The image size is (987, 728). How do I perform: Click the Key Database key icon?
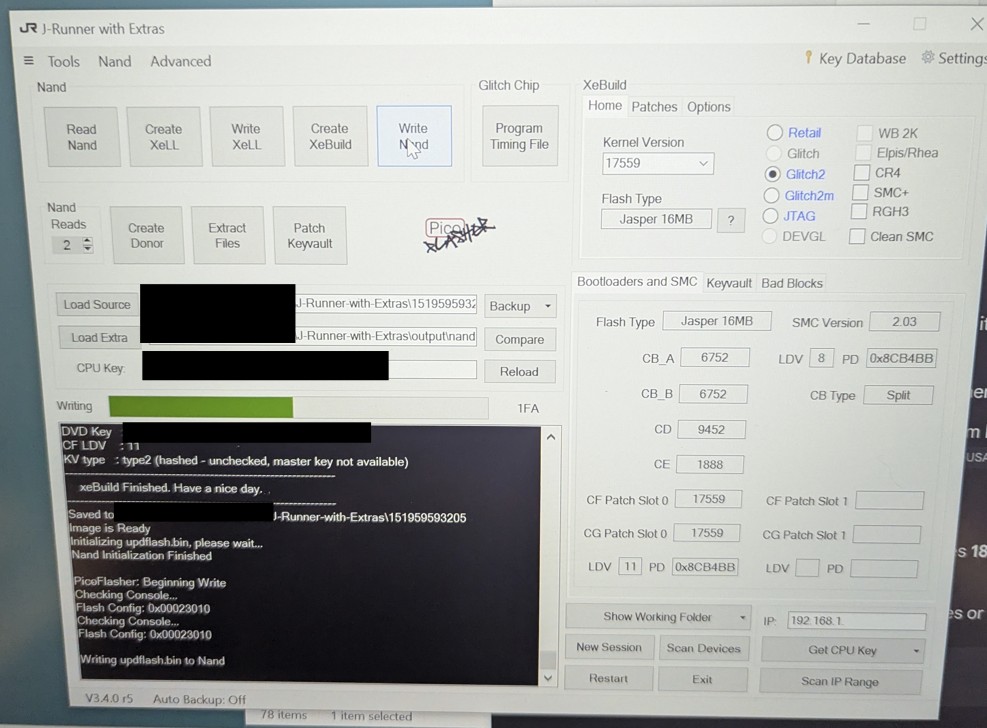tap(808, 58)
